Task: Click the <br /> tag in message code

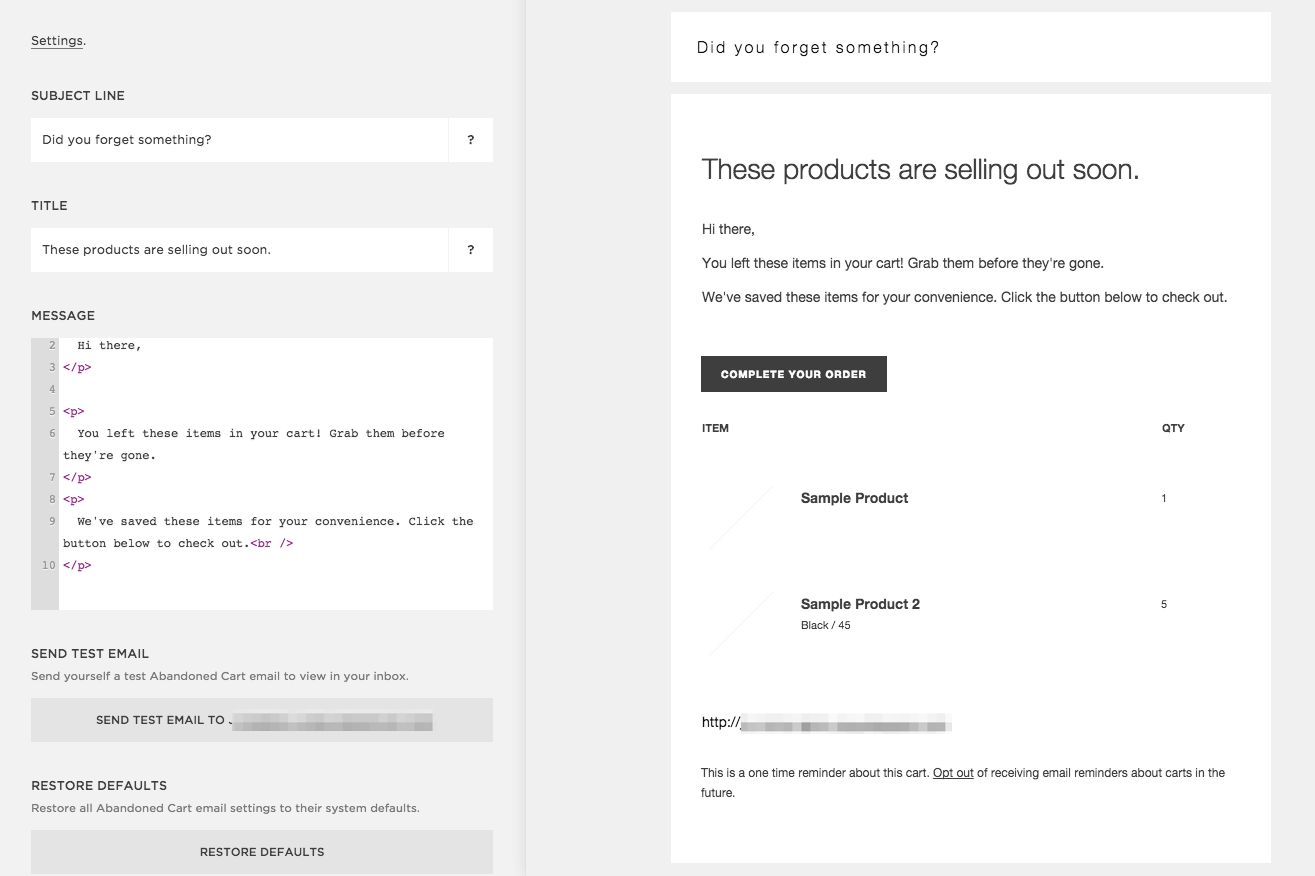Action: (271, 544)
